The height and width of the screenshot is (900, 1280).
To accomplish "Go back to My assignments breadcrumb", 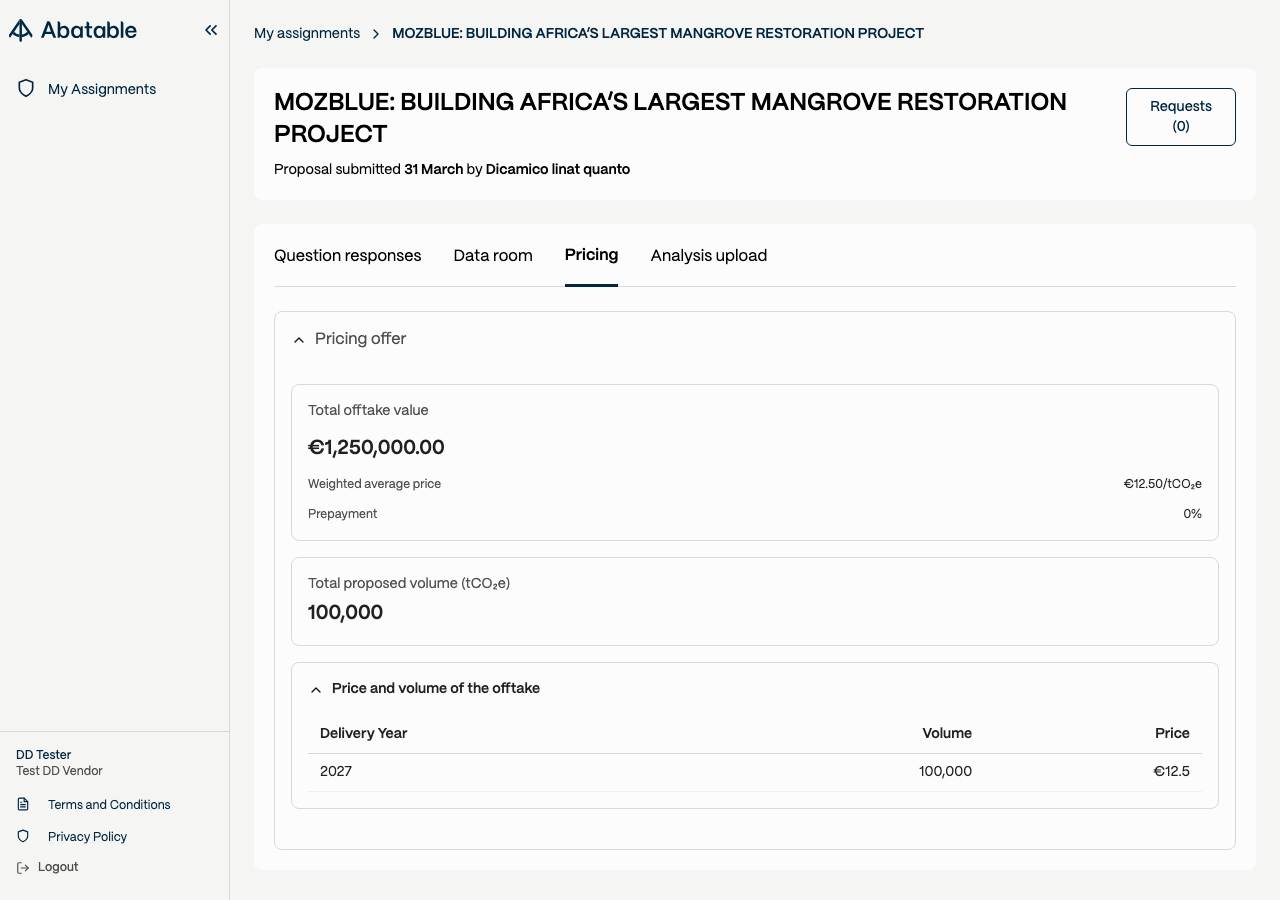I will (x=307, y=33).
